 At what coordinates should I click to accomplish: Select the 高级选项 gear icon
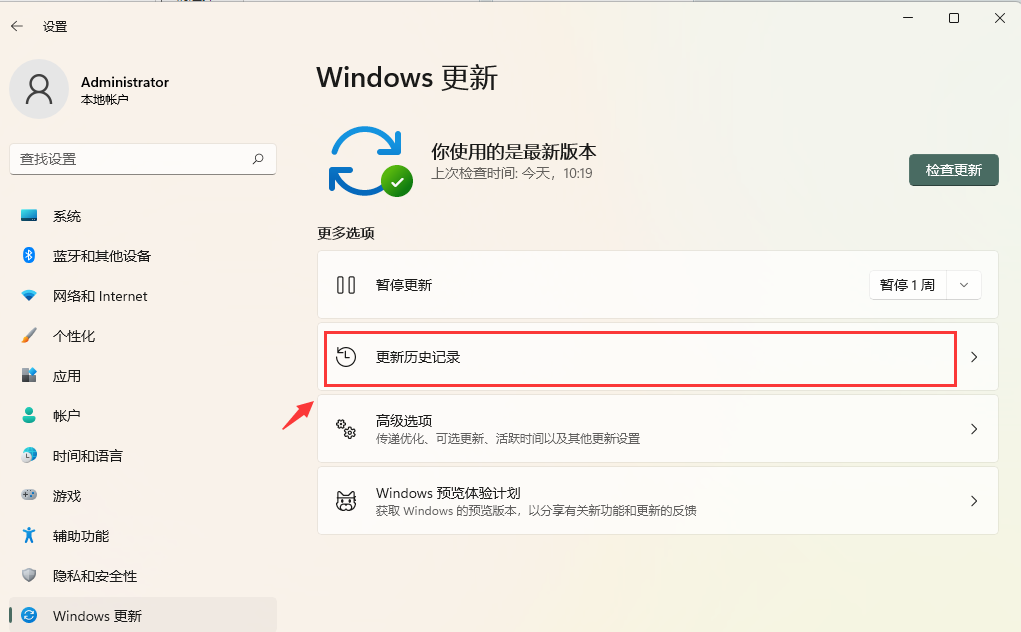pyautogui.click(x=346, y=428)
